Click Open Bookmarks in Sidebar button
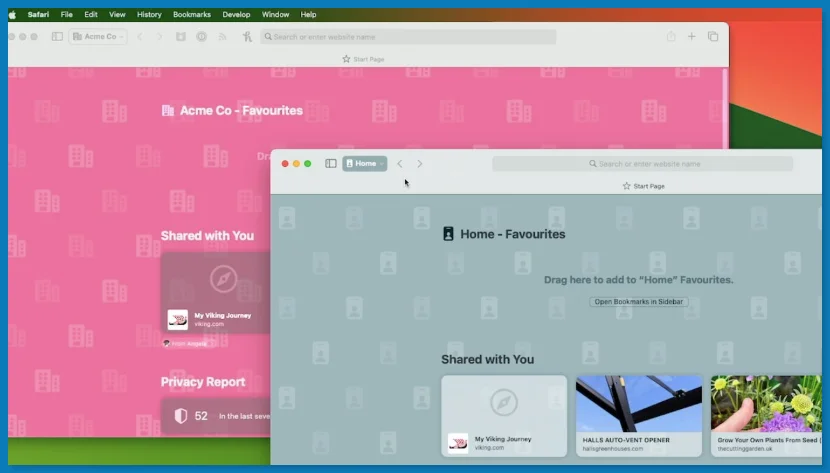This screenshot has height=473, width=830. coord(638,302)
